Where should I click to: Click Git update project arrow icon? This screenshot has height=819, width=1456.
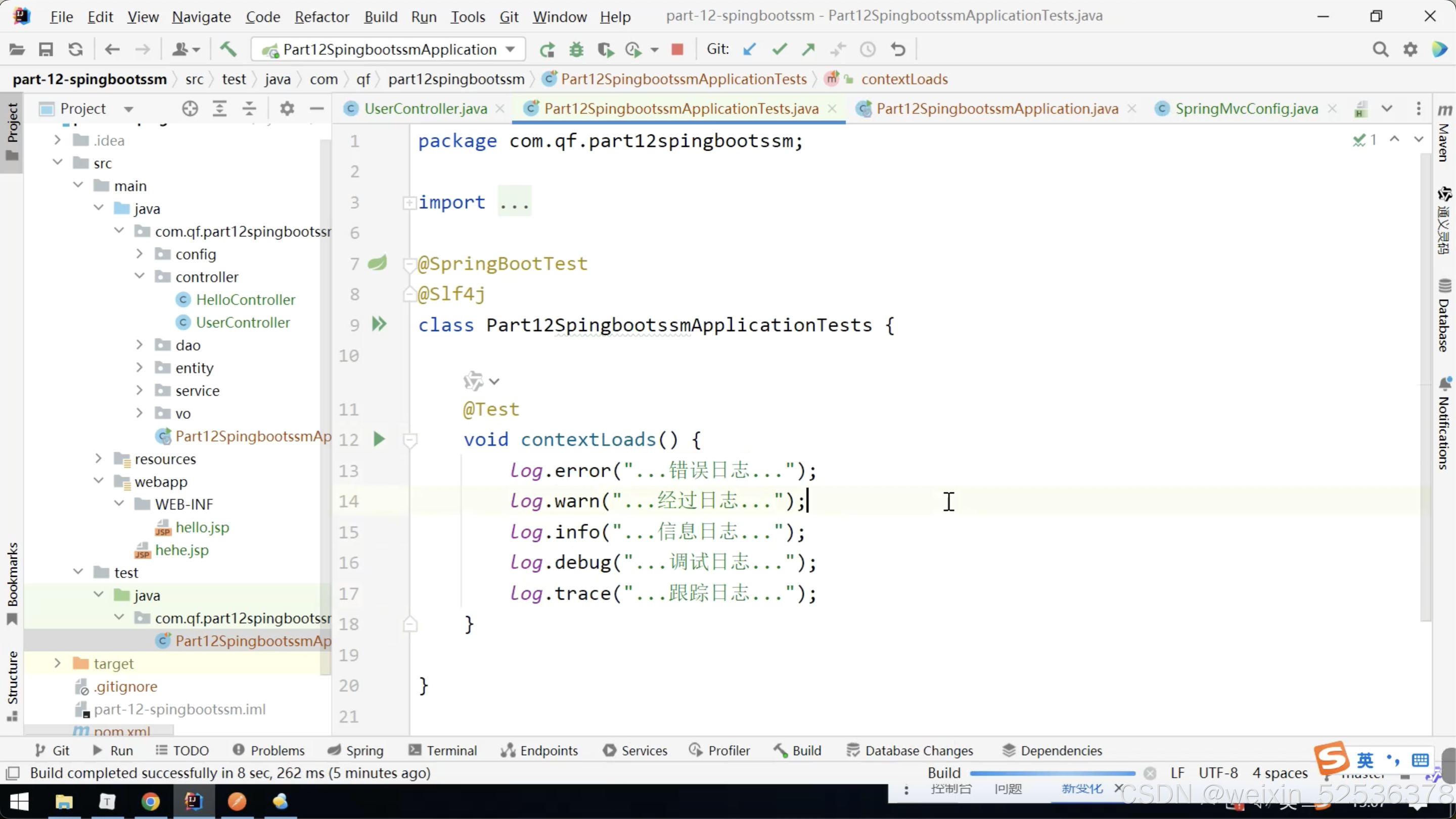coord(749,50)
